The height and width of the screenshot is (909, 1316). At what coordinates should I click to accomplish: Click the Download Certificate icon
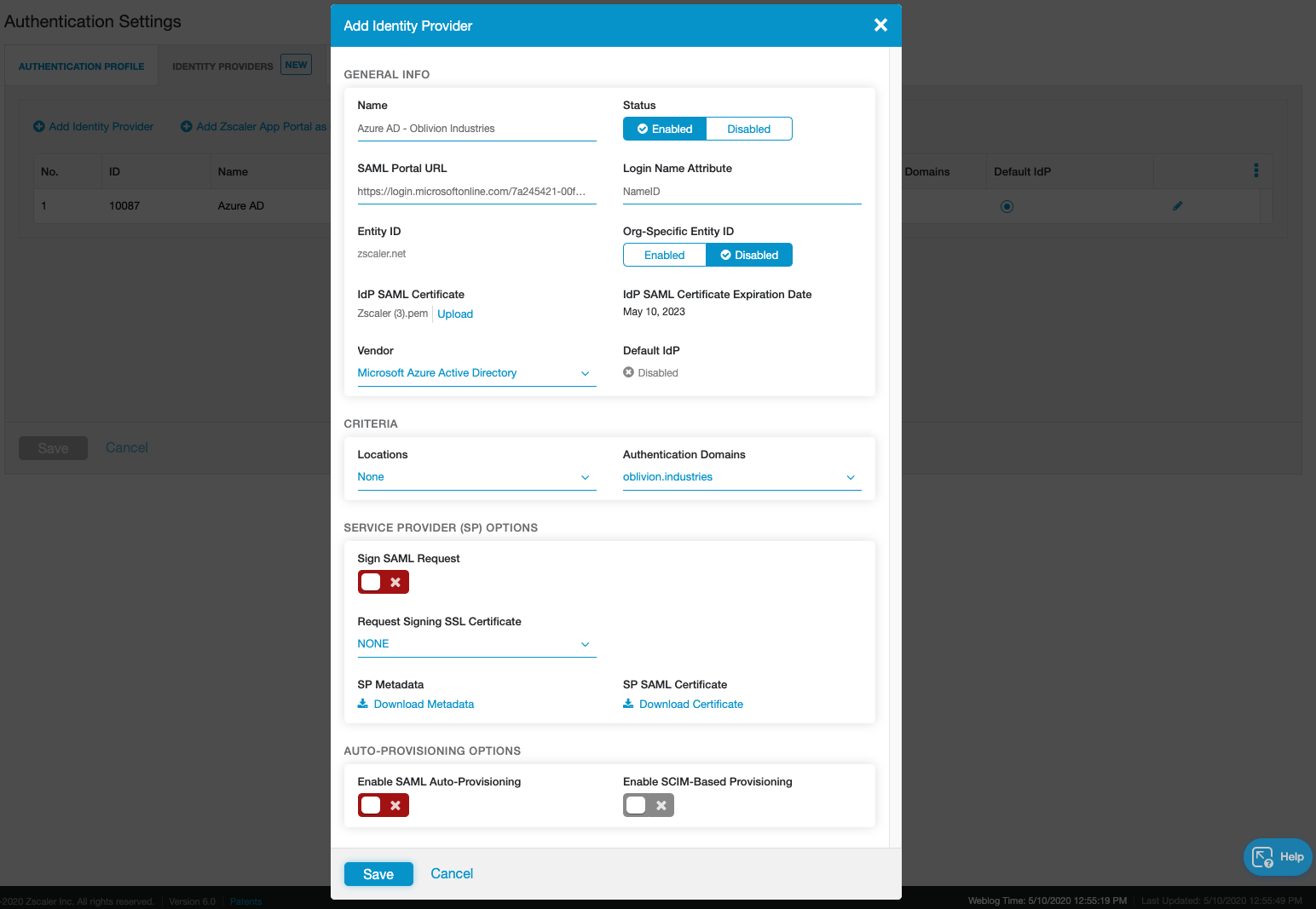628,704
